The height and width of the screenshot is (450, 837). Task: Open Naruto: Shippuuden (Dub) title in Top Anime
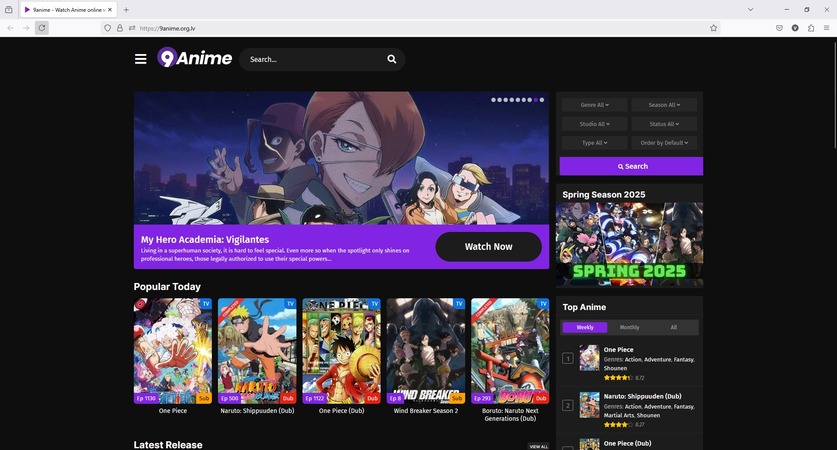click(642, 396)
